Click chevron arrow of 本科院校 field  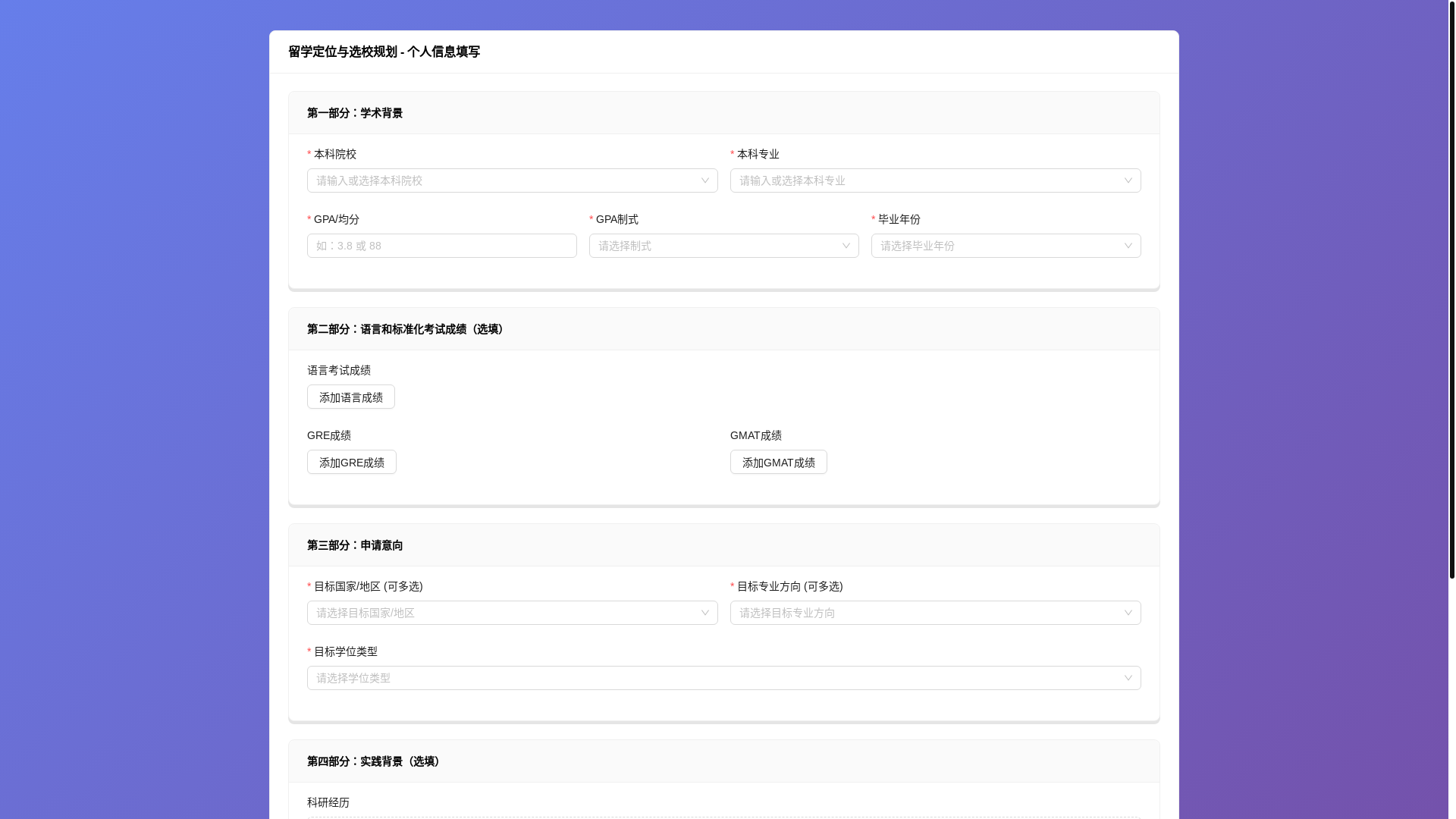coord(704,180)
